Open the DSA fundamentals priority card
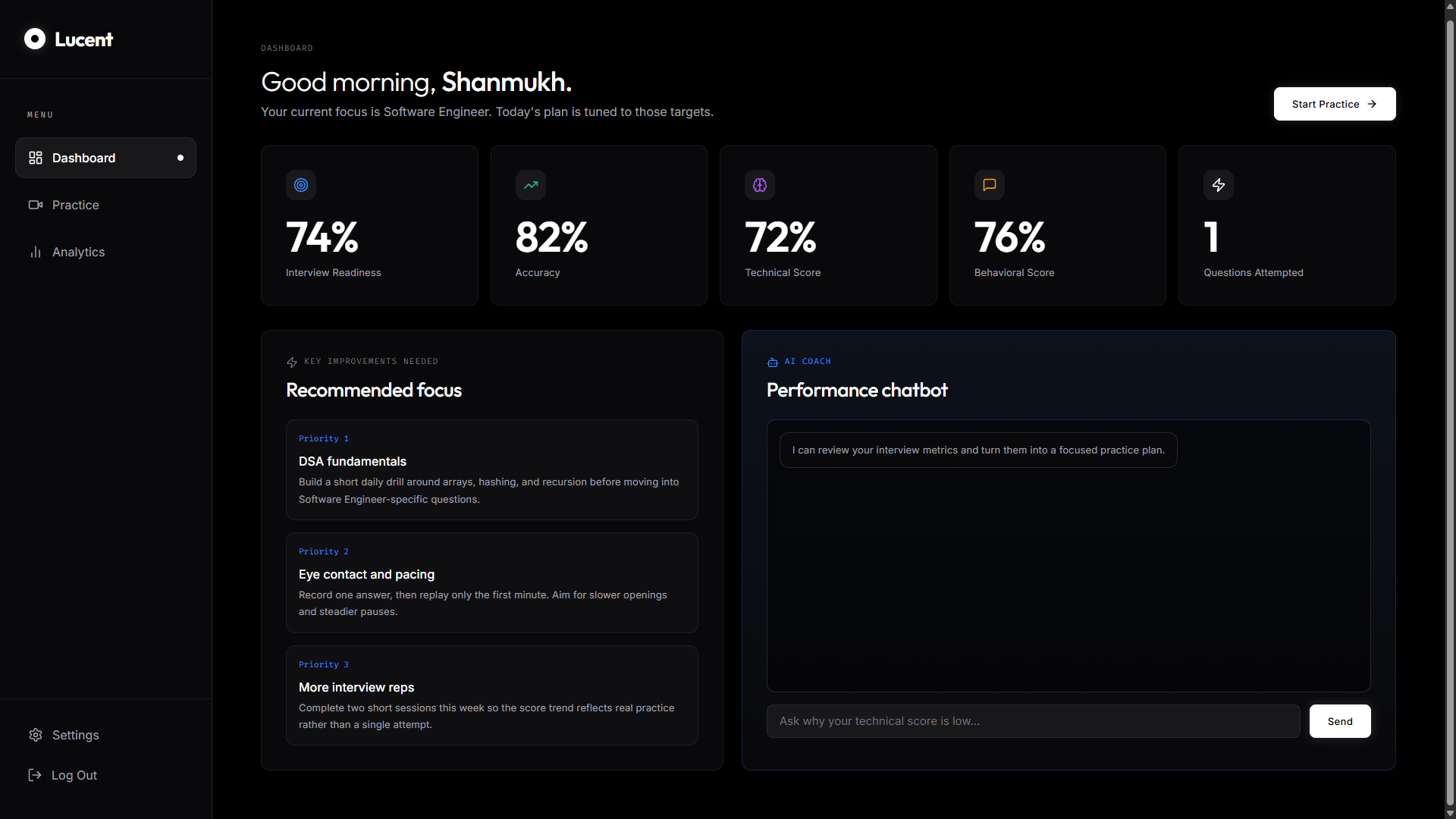 click(491, 469)
